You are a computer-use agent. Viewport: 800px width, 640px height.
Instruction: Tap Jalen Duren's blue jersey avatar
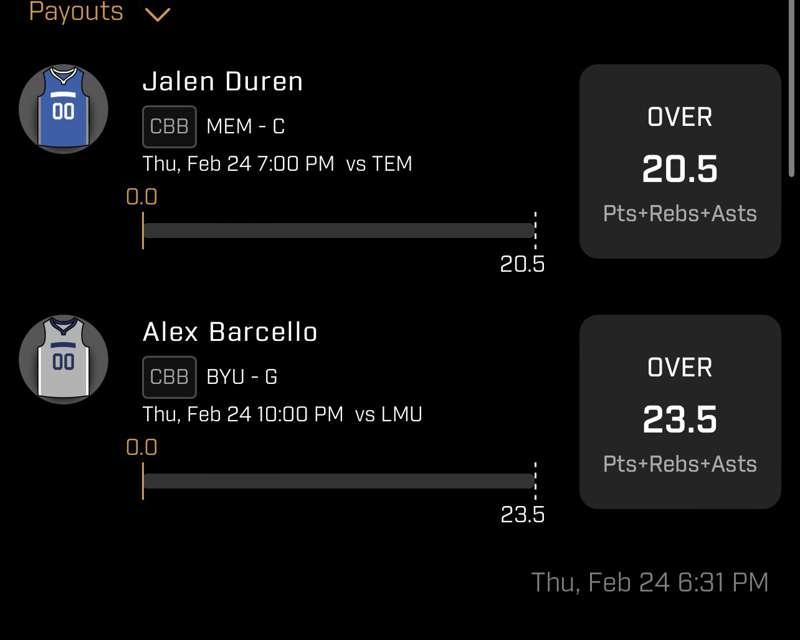(x=63, y=109)
